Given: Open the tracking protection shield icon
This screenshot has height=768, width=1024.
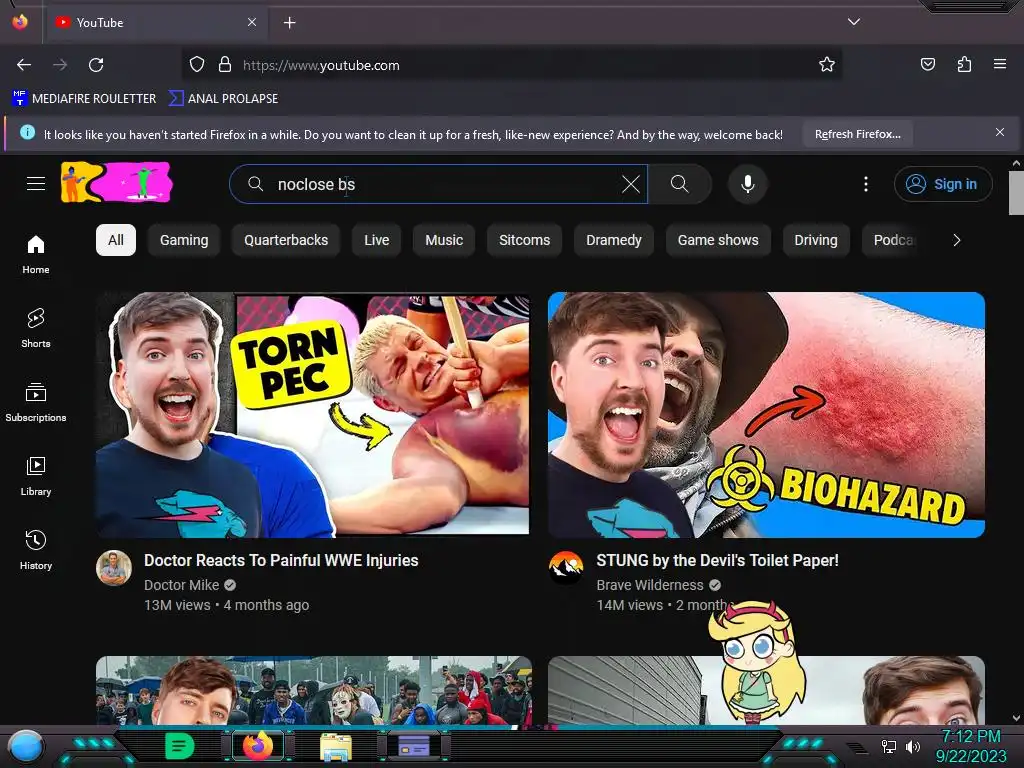Looking at the screenshot, I should click(x=197, y=65).
